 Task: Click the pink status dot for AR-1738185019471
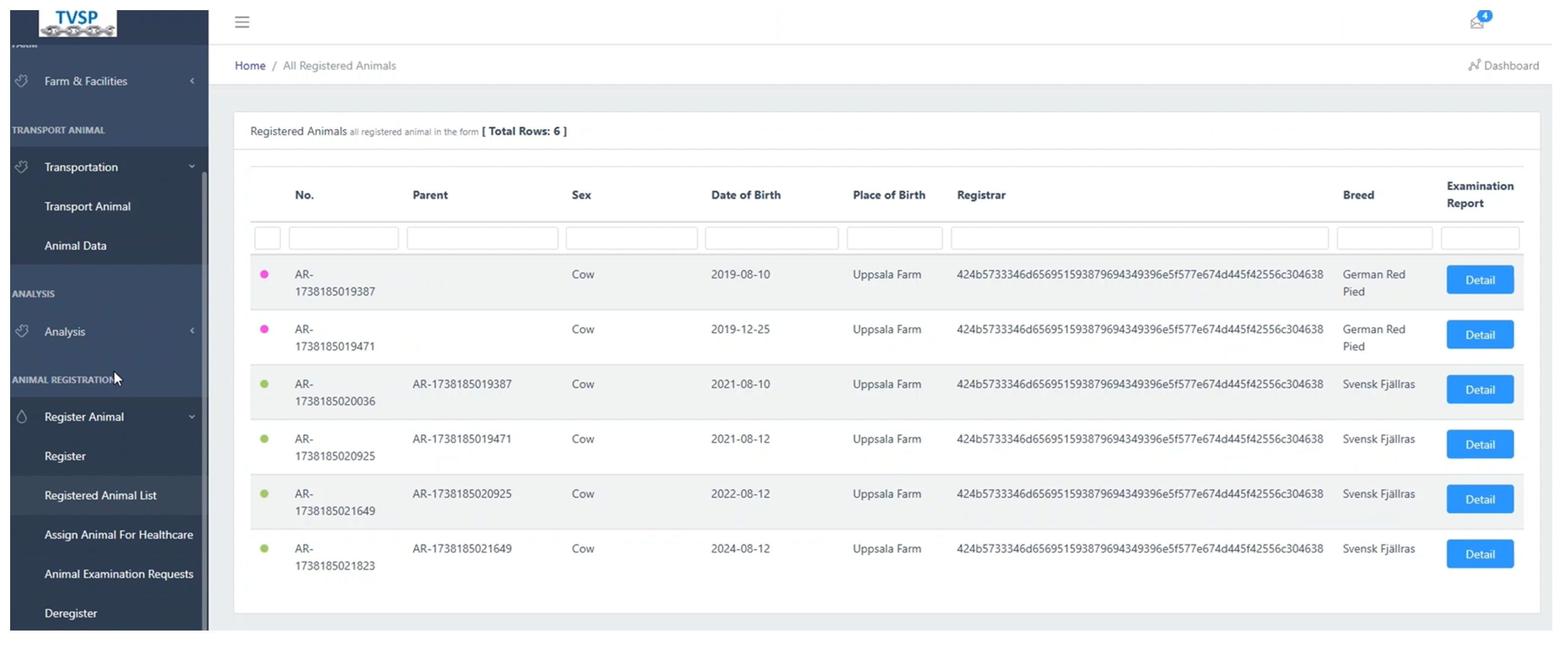(x=264, y=329)
